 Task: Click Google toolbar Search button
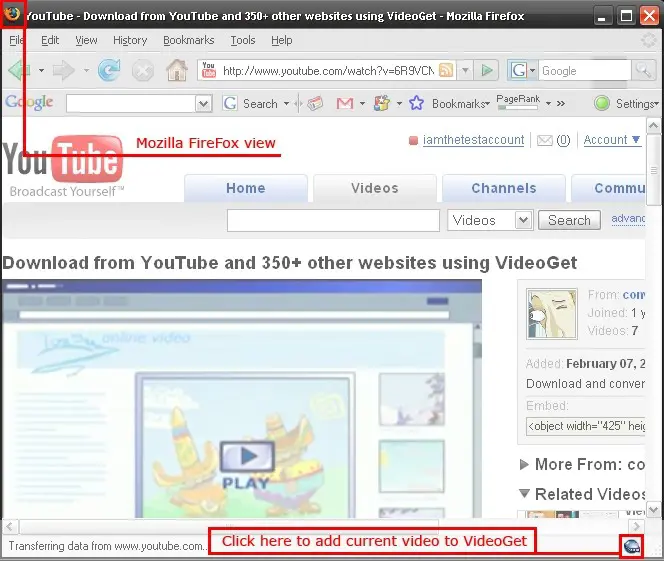255,103
